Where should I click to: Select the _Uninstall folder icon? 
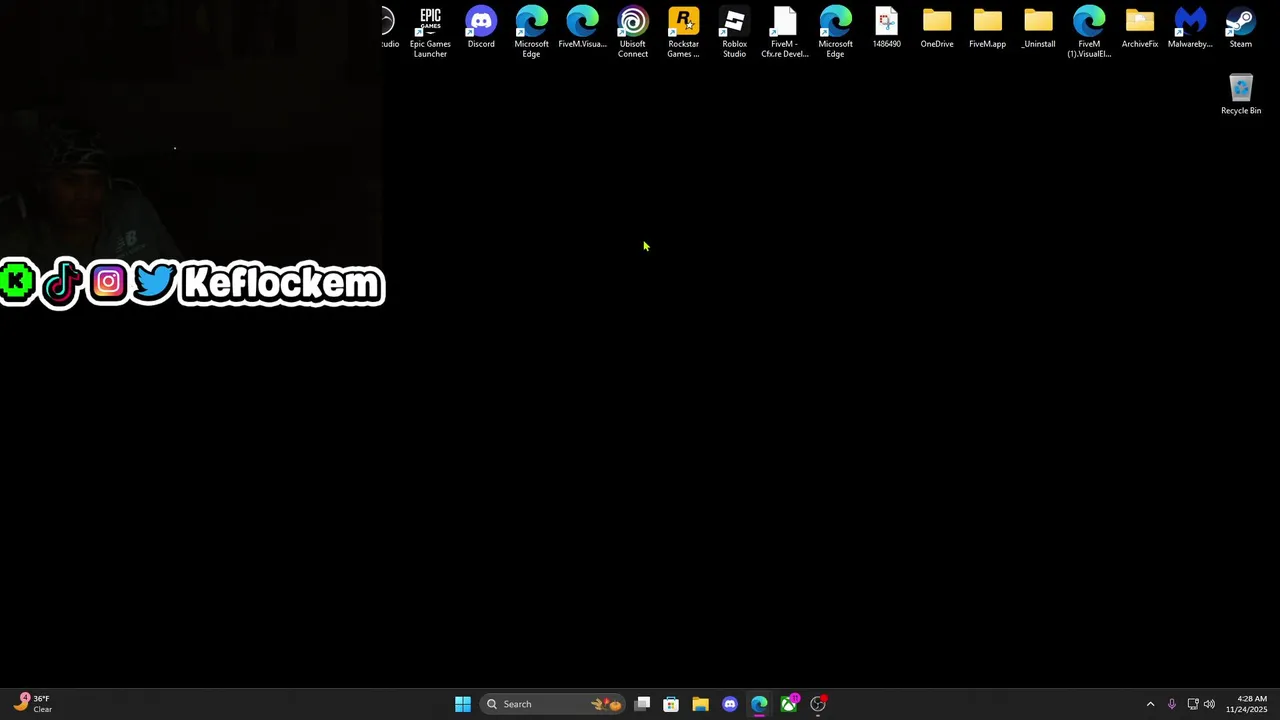point(1038,28)
